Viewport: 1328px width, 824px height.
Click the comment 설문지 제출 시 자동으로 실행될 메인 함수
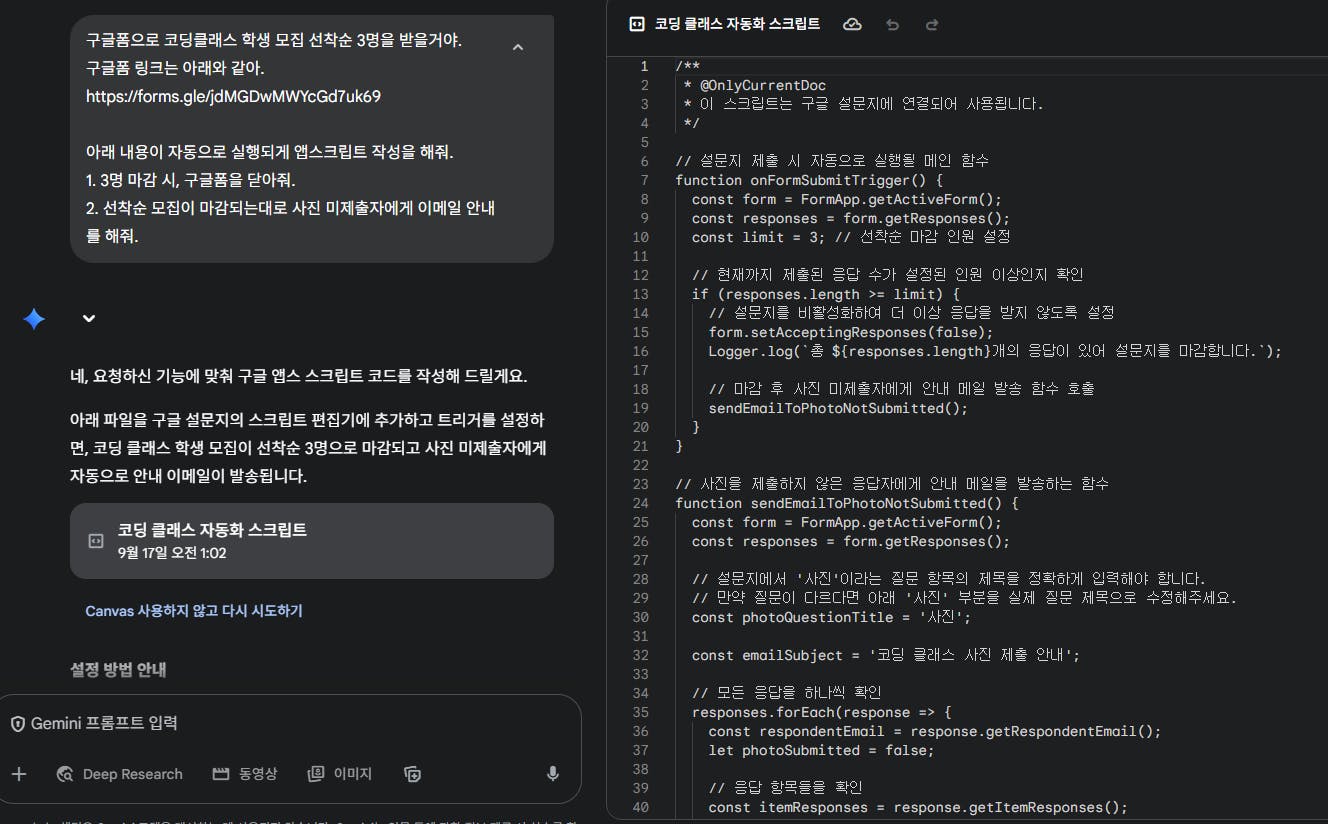coord(832,161)
